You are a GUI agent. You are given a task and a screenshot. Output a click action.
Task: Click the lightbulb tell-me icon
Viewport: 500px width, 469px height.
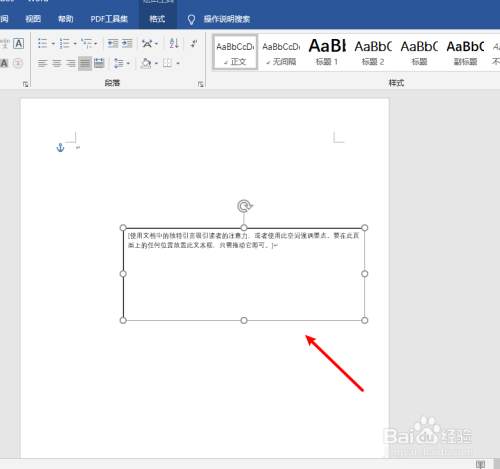coord(191,19)
